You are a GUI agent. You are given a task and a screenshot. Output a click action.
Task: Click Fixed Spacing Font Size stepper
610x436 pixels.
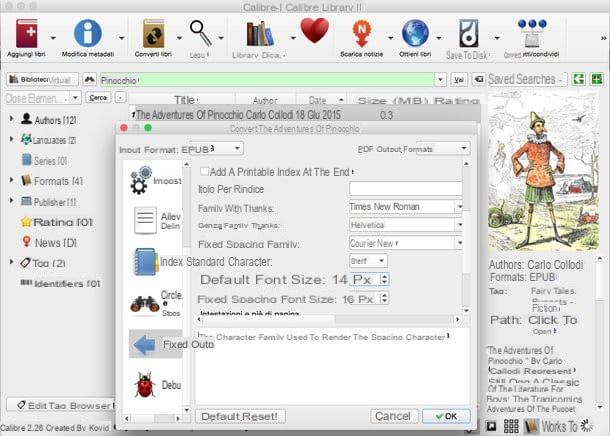click(384, 298)
